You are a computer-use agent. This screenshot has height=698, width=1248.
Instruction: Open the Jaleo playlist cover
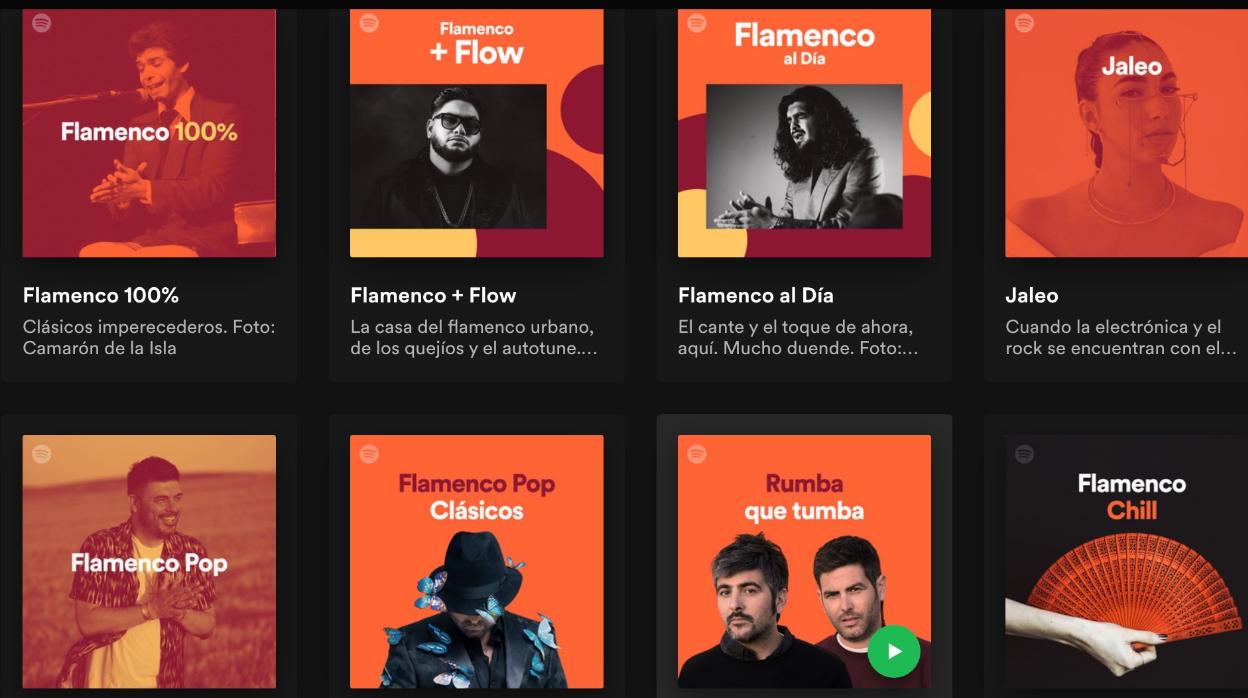tap(1126, 133)
